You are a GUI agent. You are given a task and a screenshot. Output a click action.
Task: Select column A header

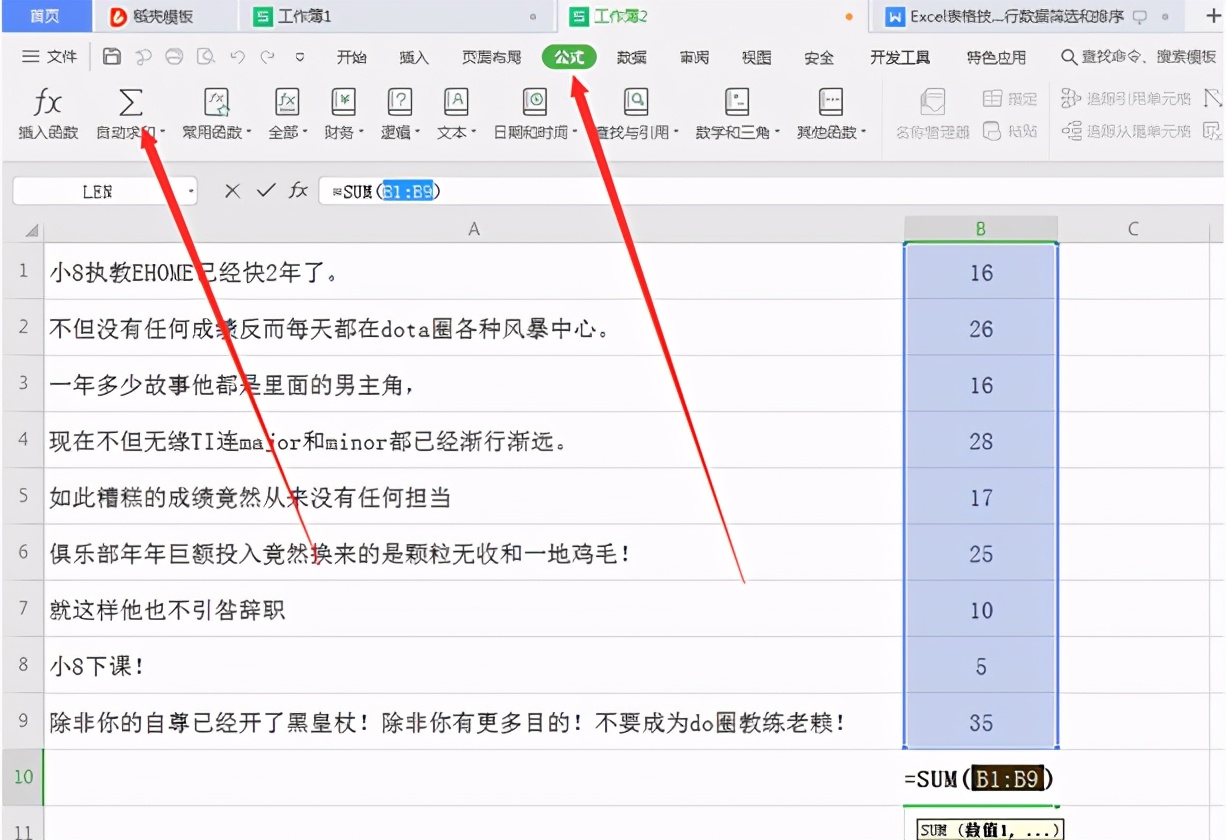[473, 229]
